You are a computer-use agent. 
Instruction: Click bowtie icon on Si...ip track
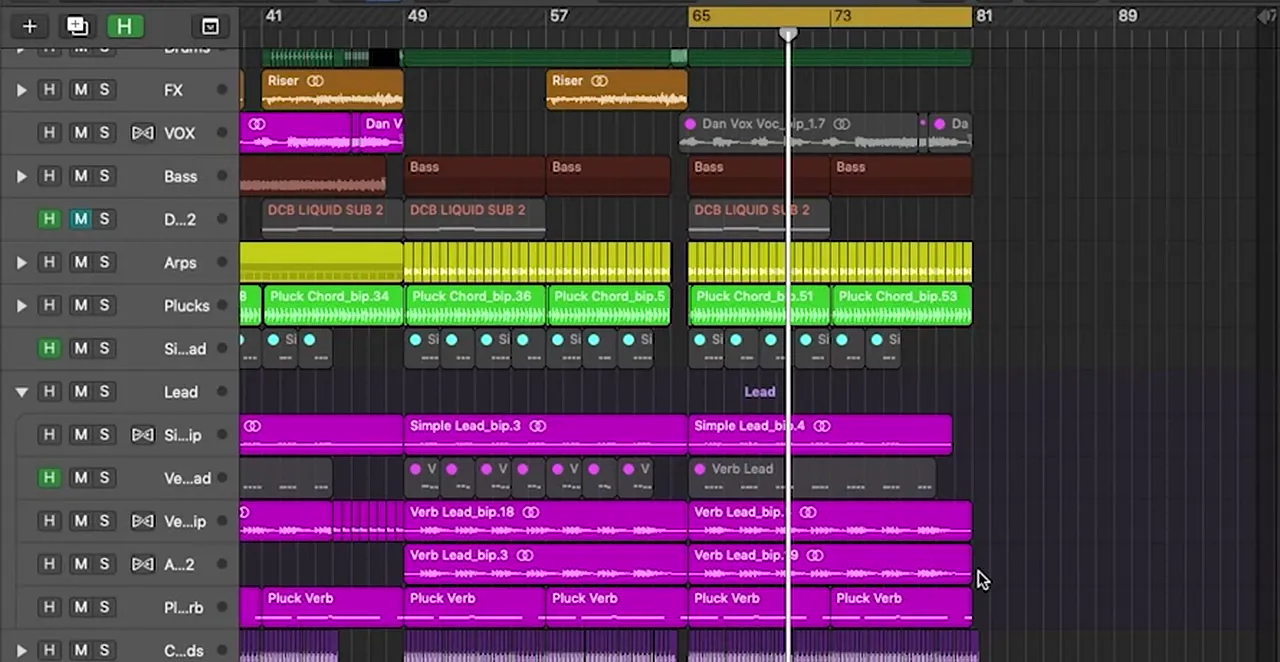pos(143,435)
